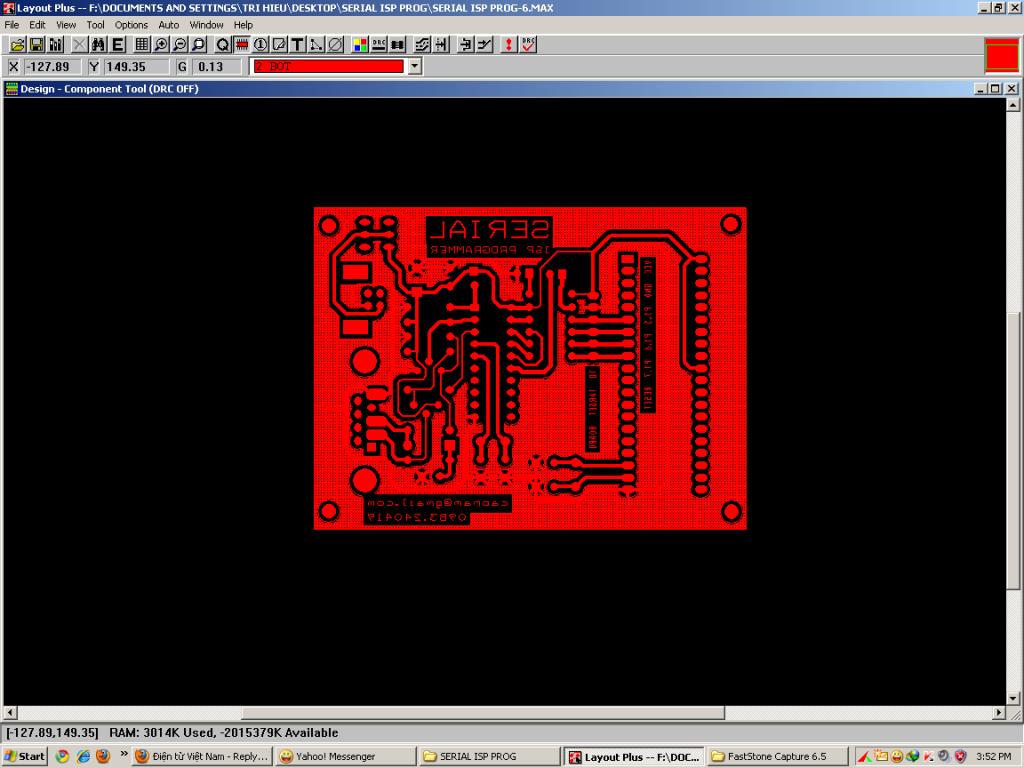The image size is (1024, 768).
Task: Click the red color swatch at top right
Action: click(x=1002, y=55)
